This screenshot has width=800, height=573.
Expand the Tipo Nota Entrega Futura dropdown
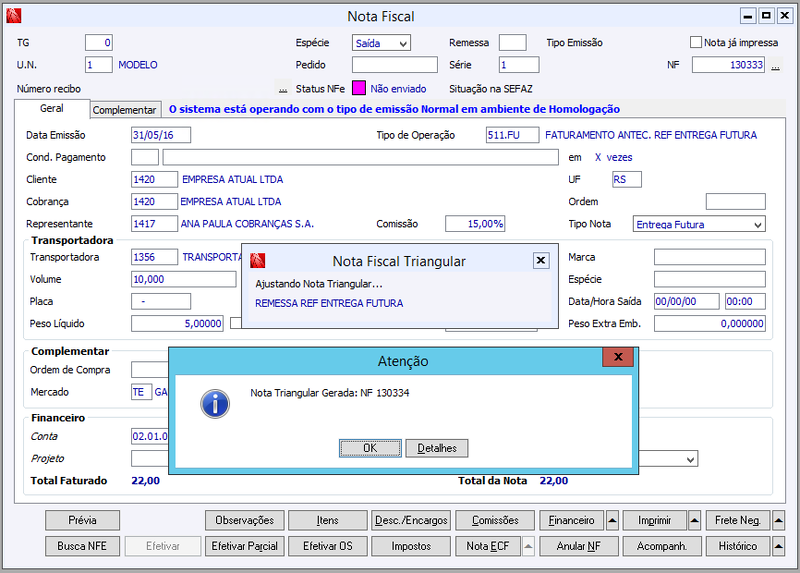coord(758,225)
